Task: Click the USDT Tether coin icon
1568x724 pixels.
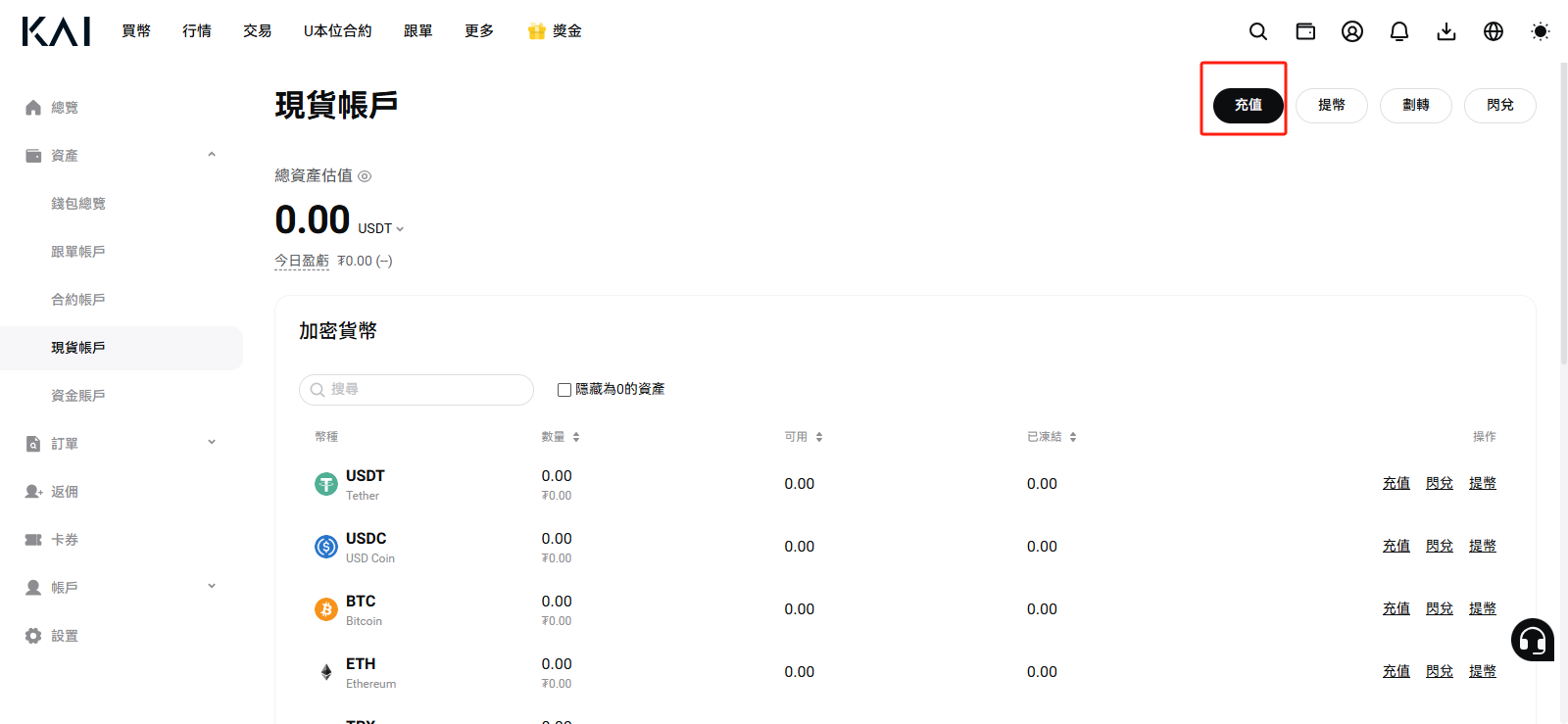Action: tap(326, 484)
